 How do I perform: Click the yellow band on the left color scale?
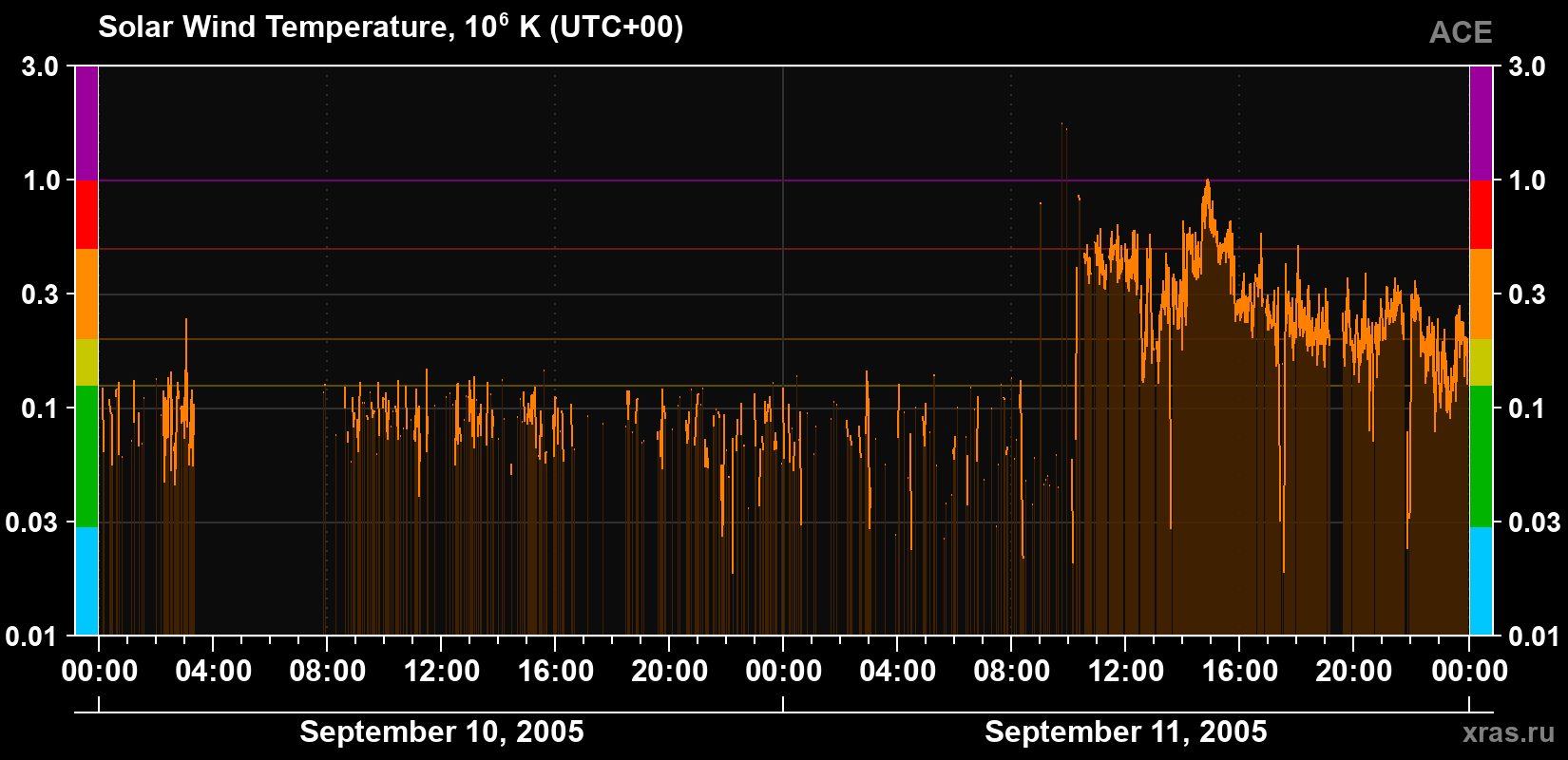tap(86, 363)
